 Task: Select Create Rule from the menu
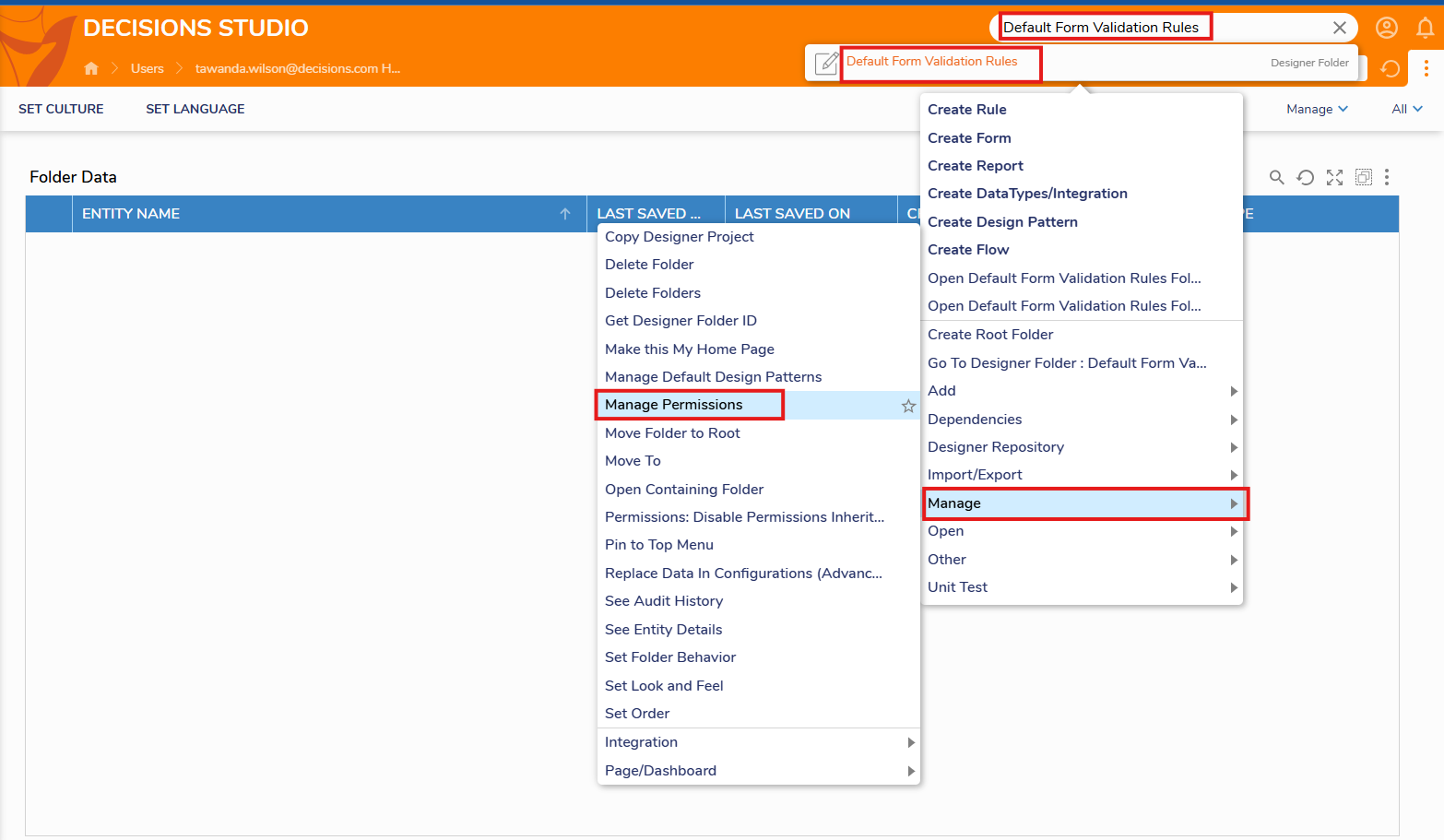click(x=966, y=110)
